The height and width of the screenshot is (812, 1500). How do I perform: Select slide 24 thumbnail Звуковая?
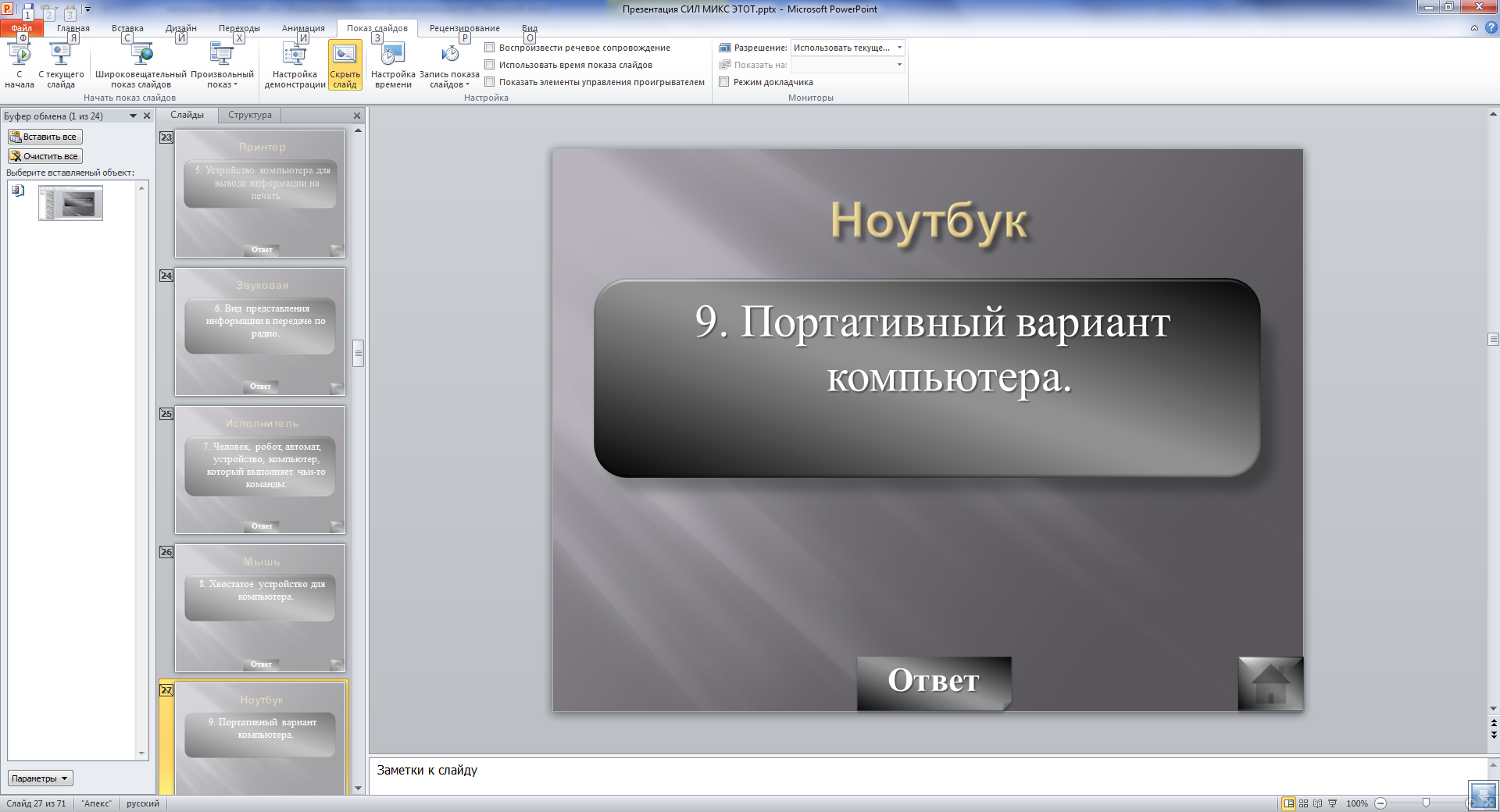point(260,332)
